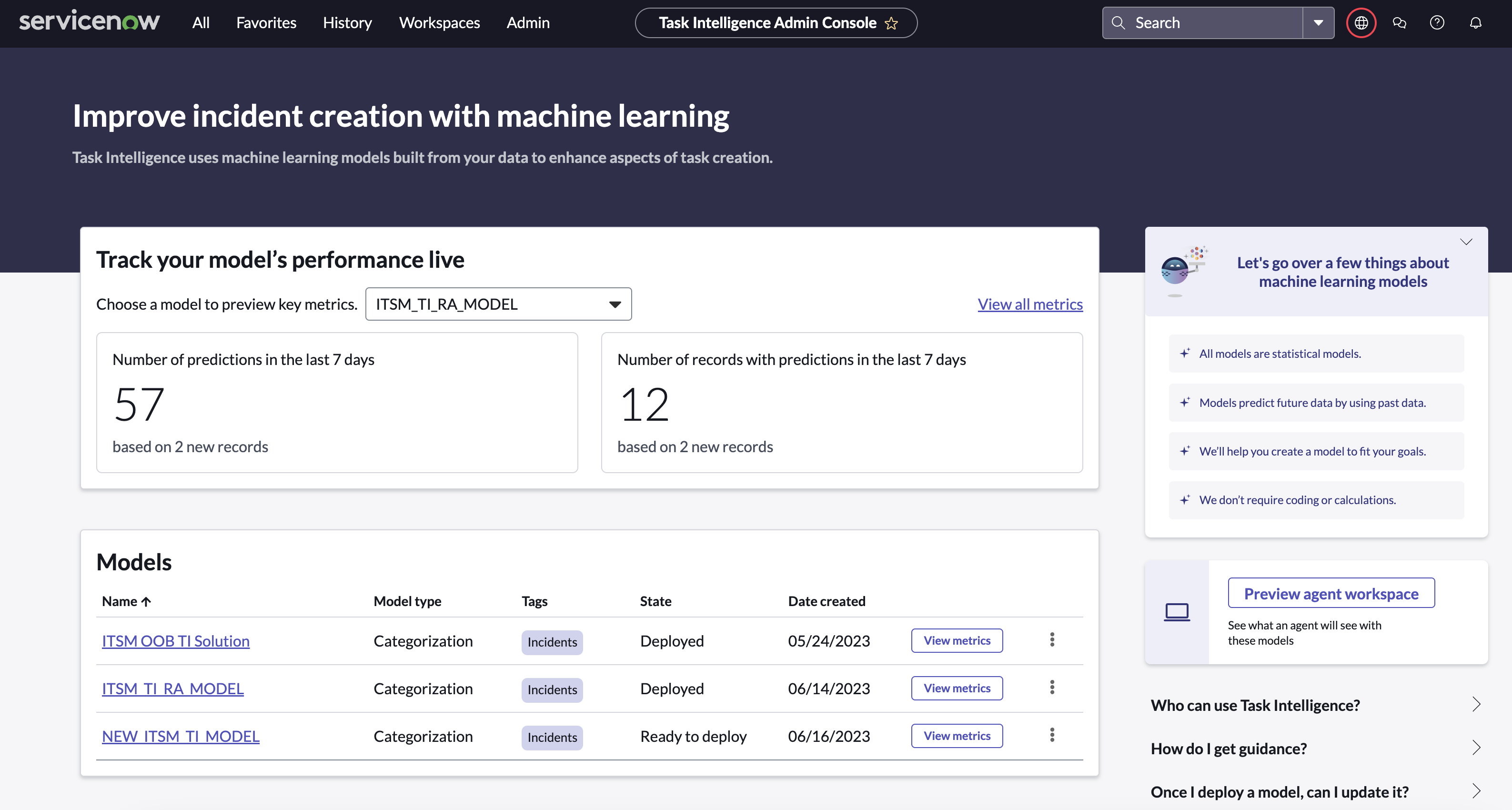The height and width of the screenshot is (810, 1512).
Task: Click the laptop icon beside Preview agent workspace
Action: tap(1176, 612)
